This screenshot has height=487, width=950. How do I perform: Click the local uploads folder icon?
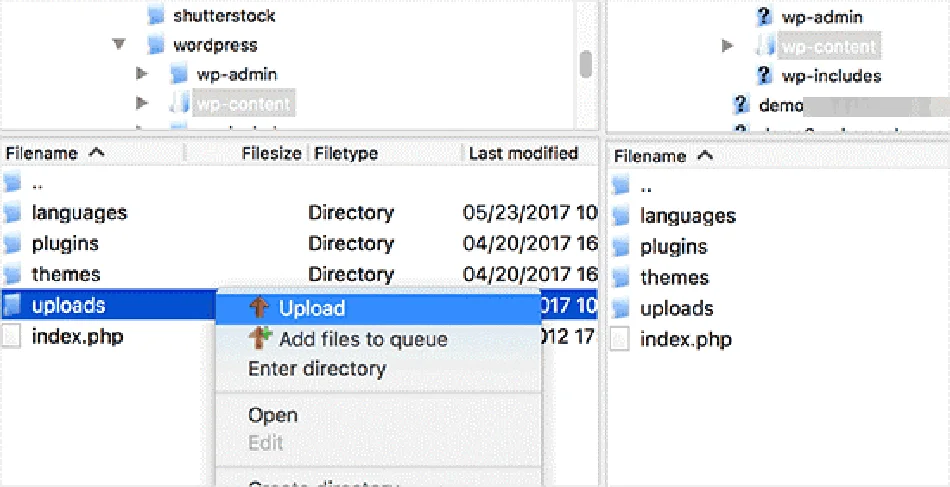click(x=12, y=305)
